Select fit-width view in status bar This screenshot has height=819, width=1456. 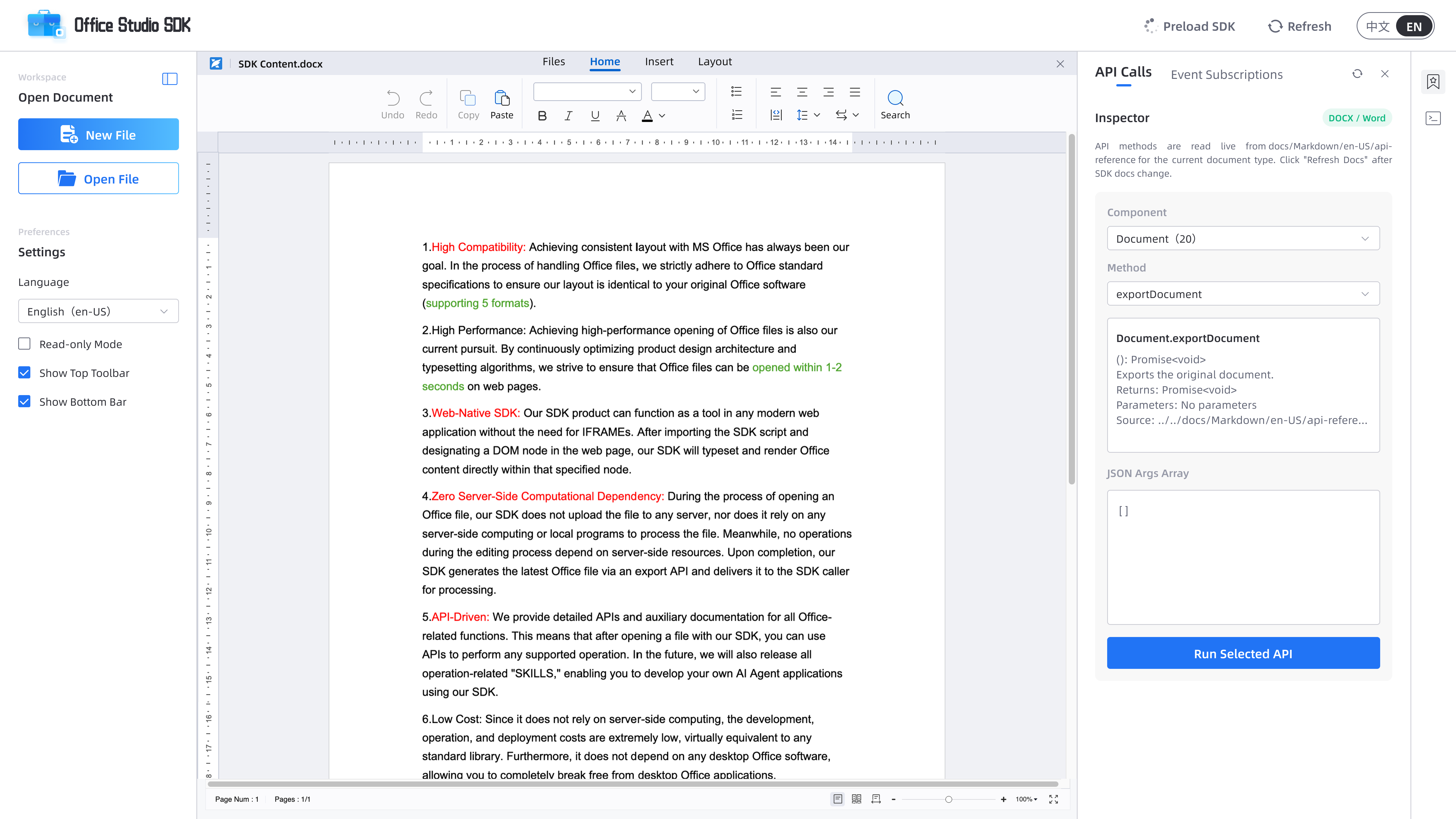pos(876,799)
